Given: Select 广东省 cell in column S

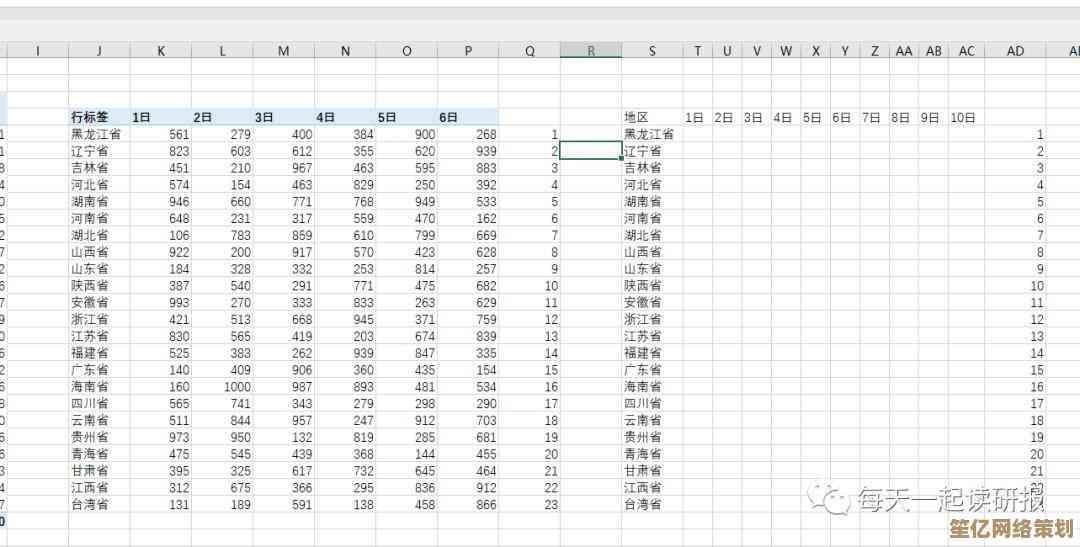Looking at the screenshot, I should click(643, 369).
